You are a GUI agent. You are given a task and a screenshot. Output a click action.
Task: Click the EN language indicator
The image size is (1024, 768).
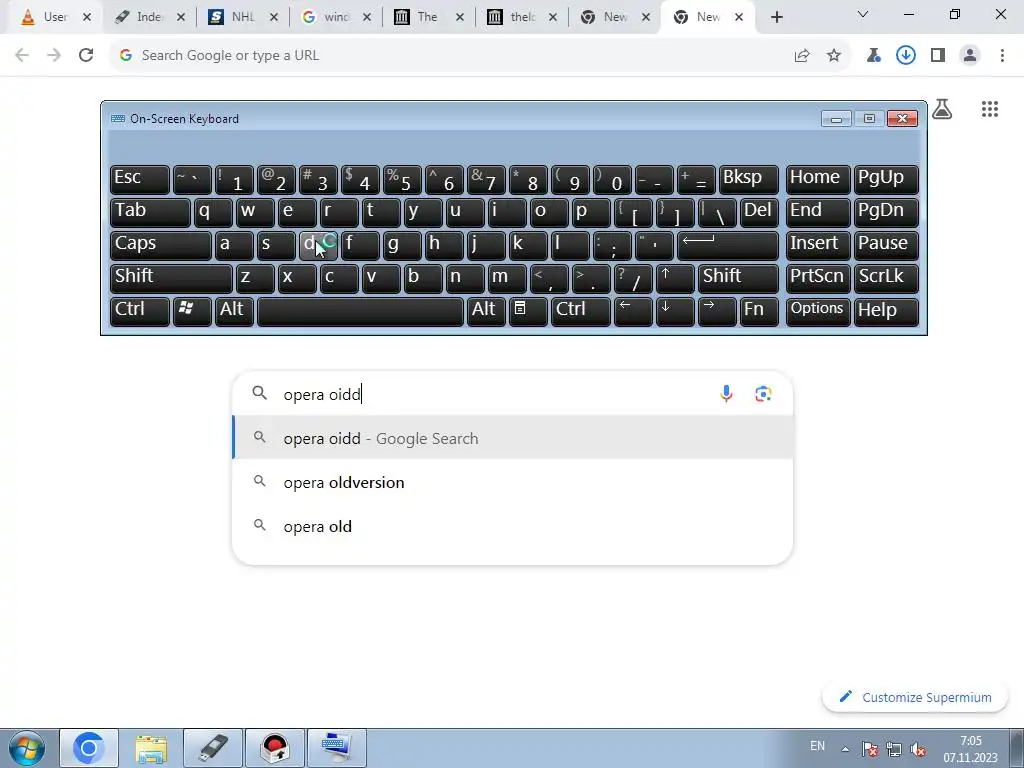click(x=817, y=745)
